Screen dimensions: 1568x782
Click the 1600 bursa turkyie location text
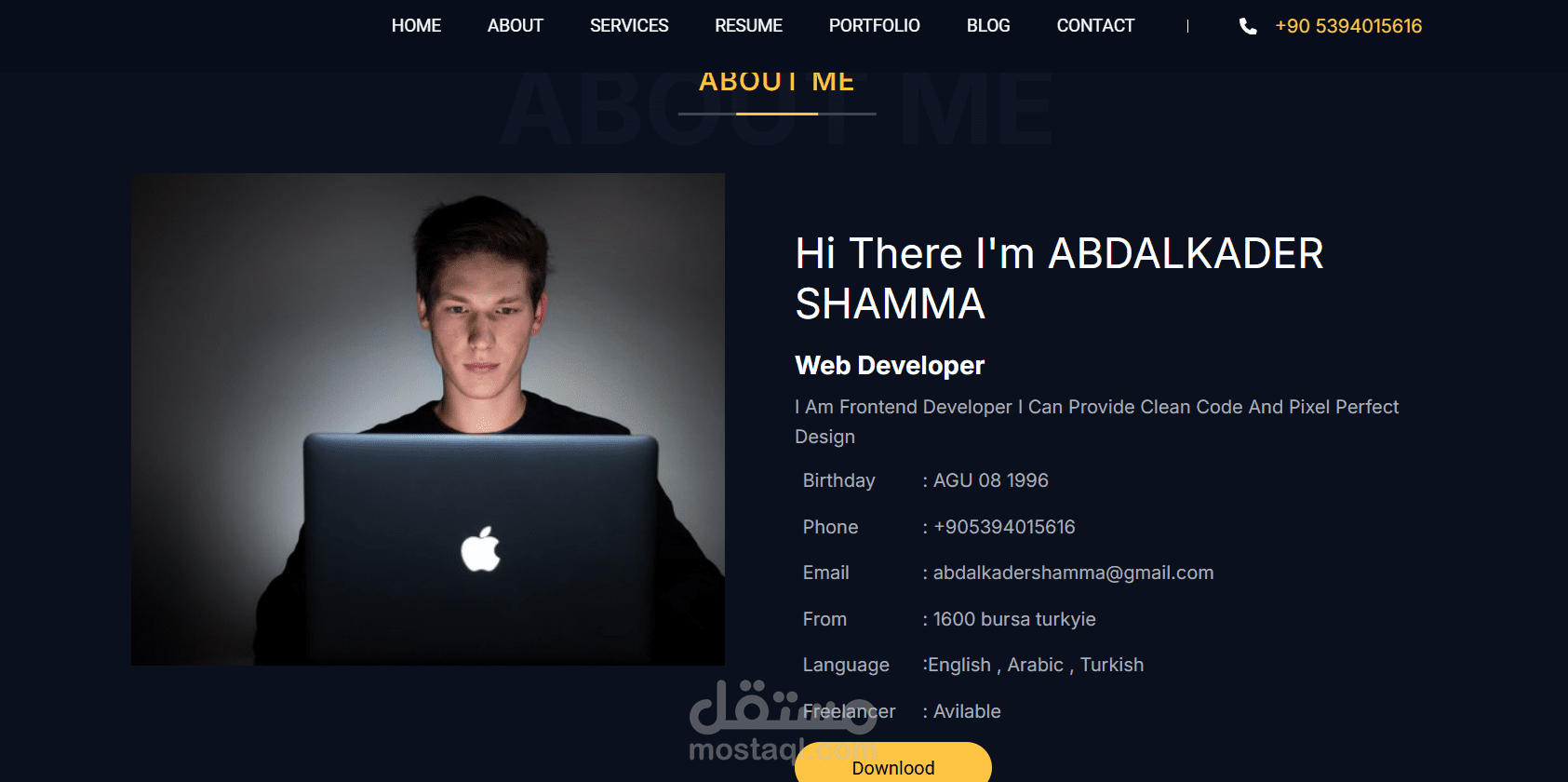1014,619
